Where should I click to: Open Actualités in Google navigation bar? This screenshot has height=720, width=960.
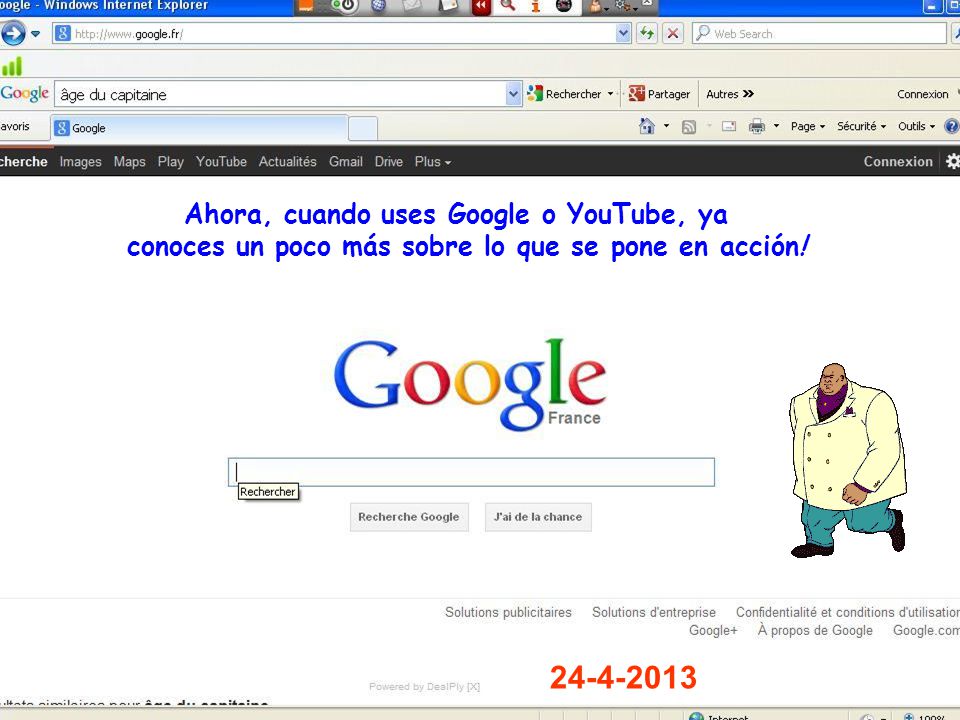(x=287, y=162)
